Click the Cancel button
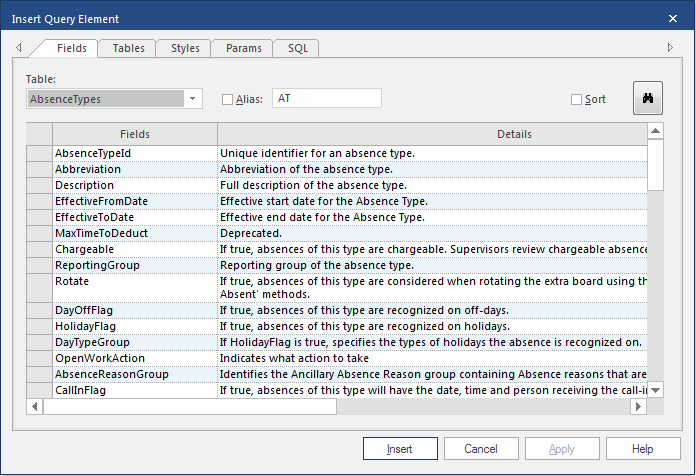696x476 pixels. pos(481,448)
